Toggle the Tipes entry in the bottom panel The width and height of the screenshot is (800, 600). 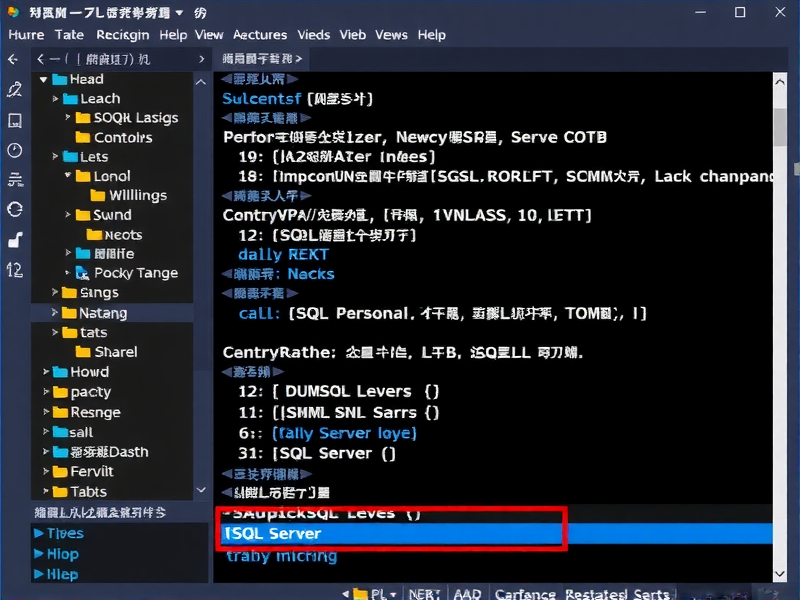click(x=62, y=533)
